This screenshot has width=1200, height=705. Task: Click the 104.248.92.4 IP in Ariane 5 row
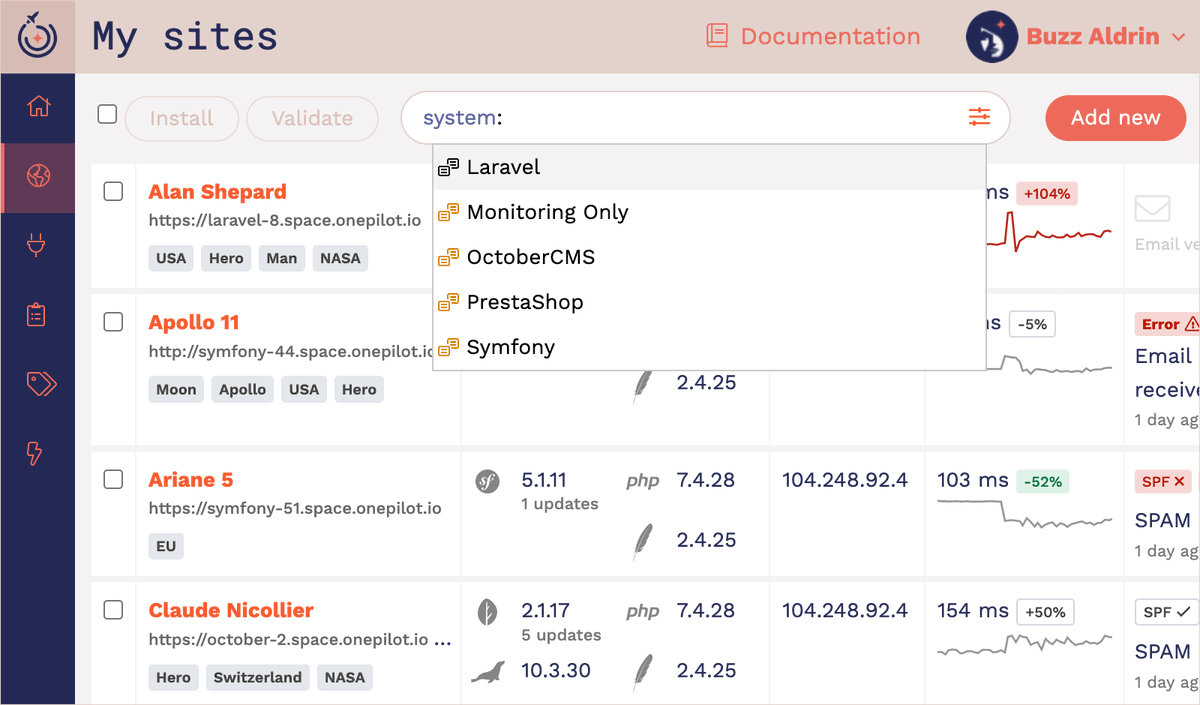coord(845,480)
